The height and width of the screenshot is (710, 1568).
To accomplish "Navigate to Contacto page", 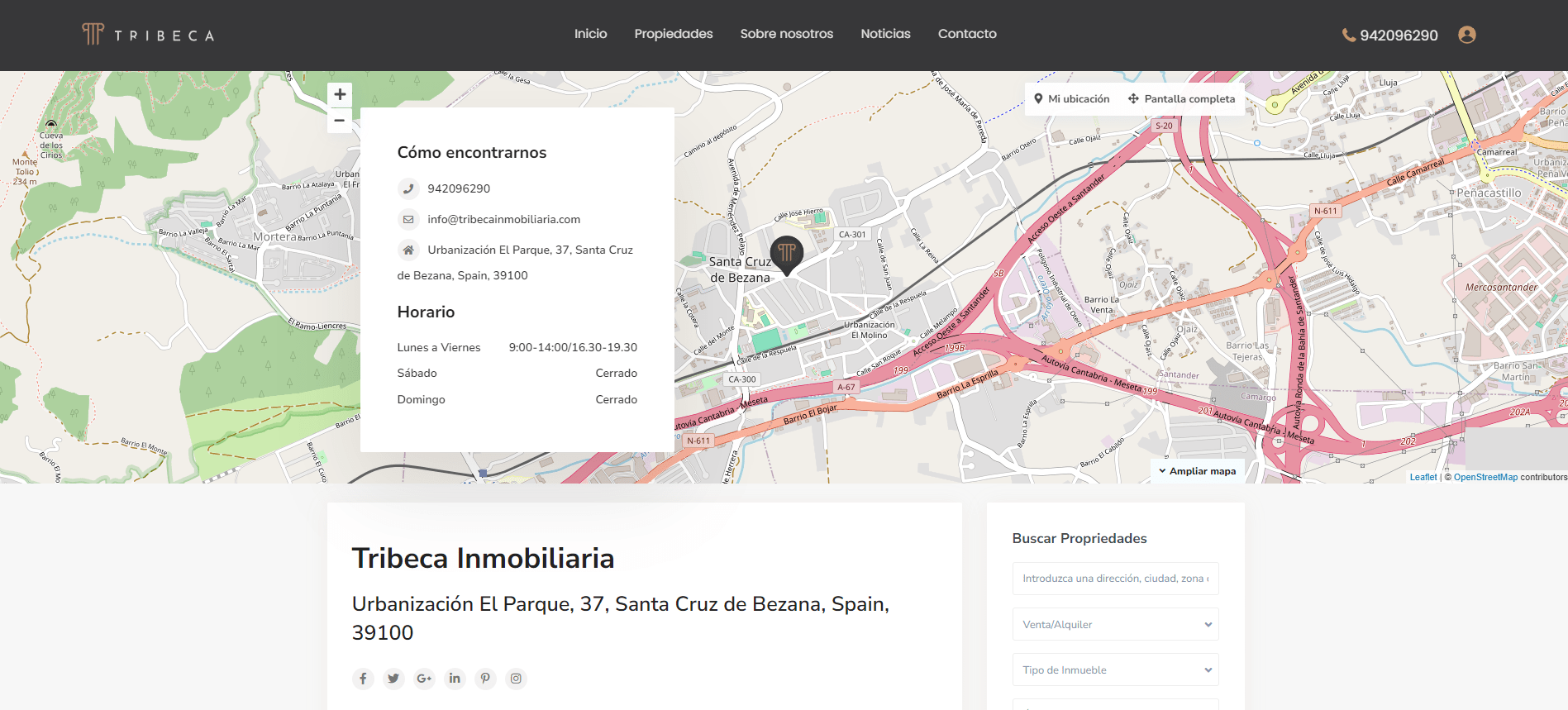I will point(967,34).
